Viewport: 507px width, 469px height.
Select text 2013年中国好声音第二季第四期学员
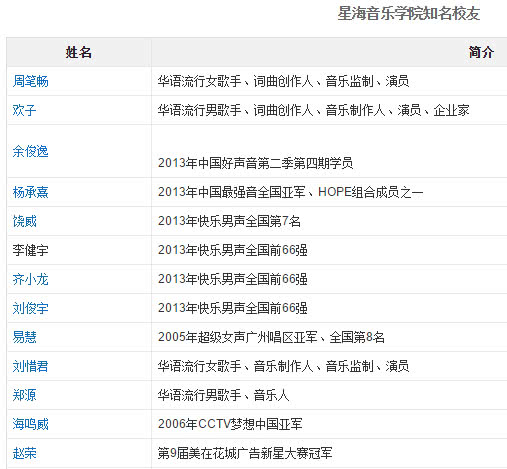point(255,163)
